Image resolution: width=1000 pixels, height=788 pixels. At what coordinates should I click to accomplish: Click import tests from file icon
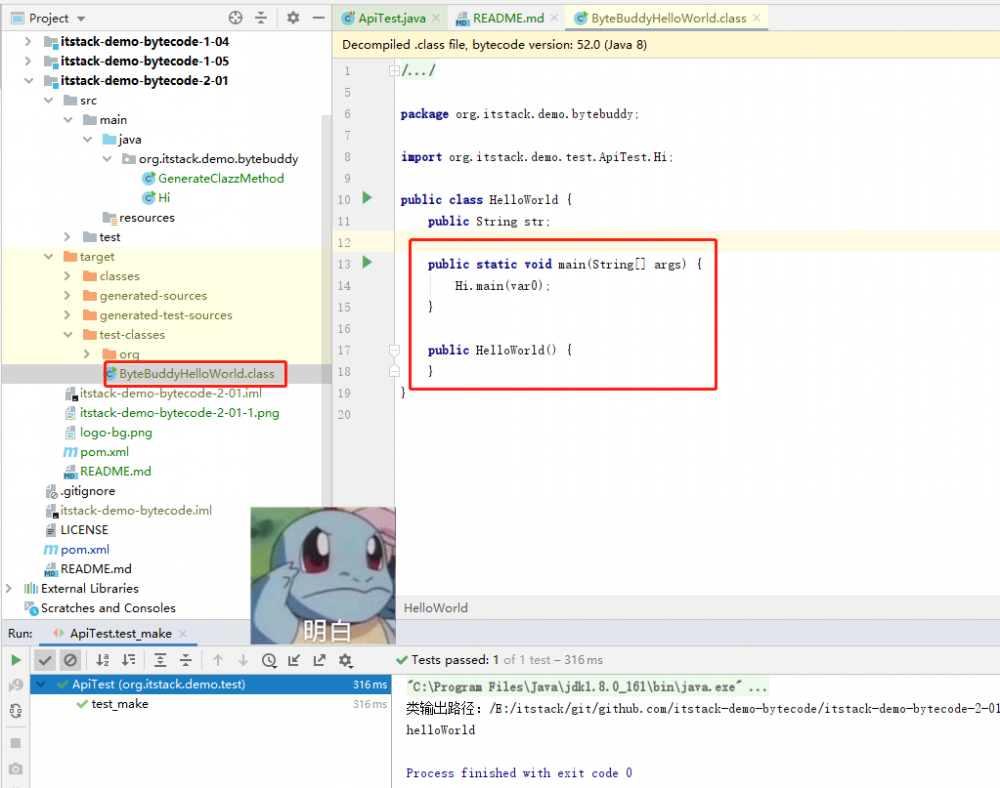tap(294, 660)
